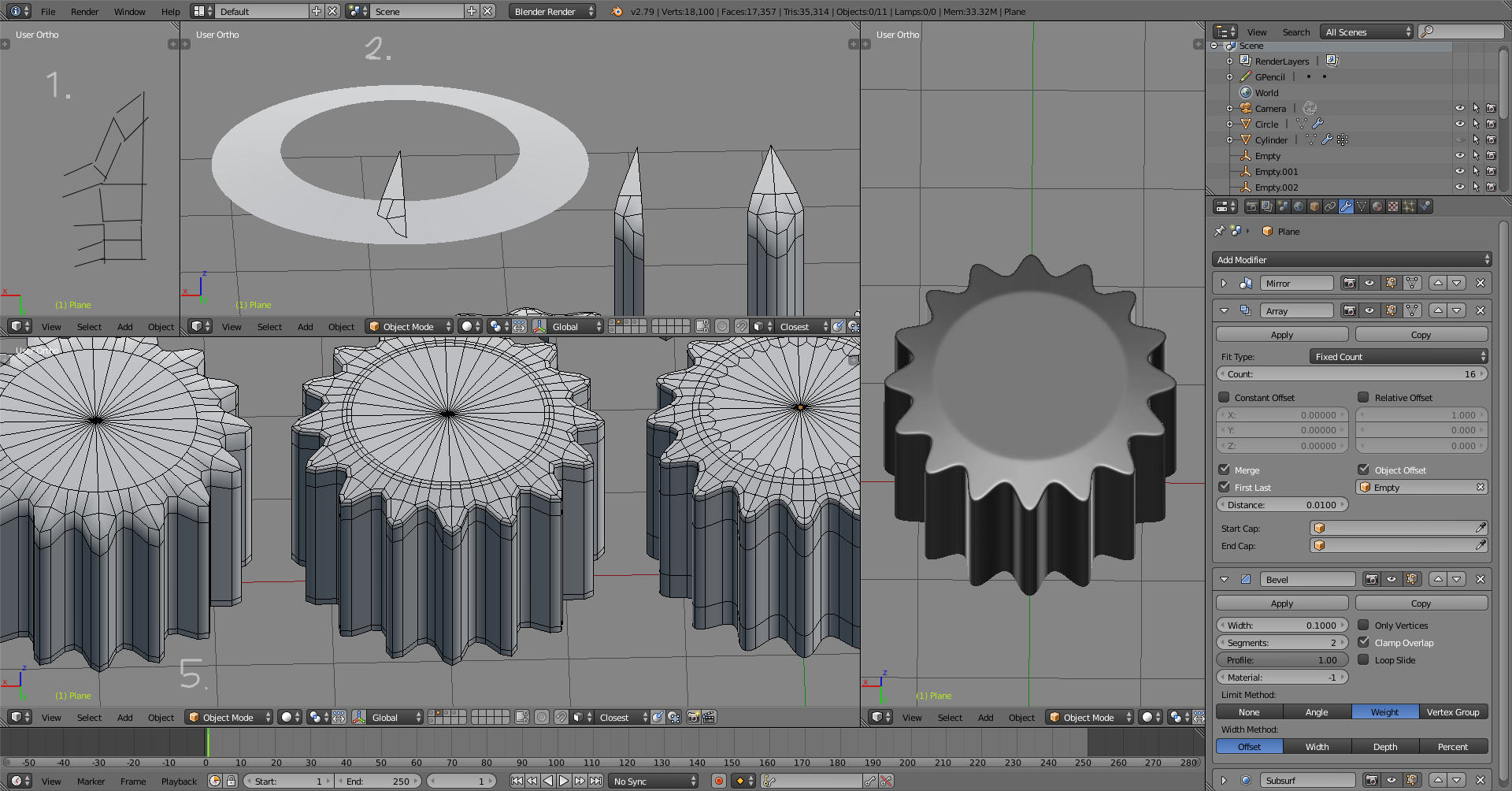Open the Modifiers wrench tab
Image resolution: width=1512 pixels, height=791 pixels.
point(1346,206)
